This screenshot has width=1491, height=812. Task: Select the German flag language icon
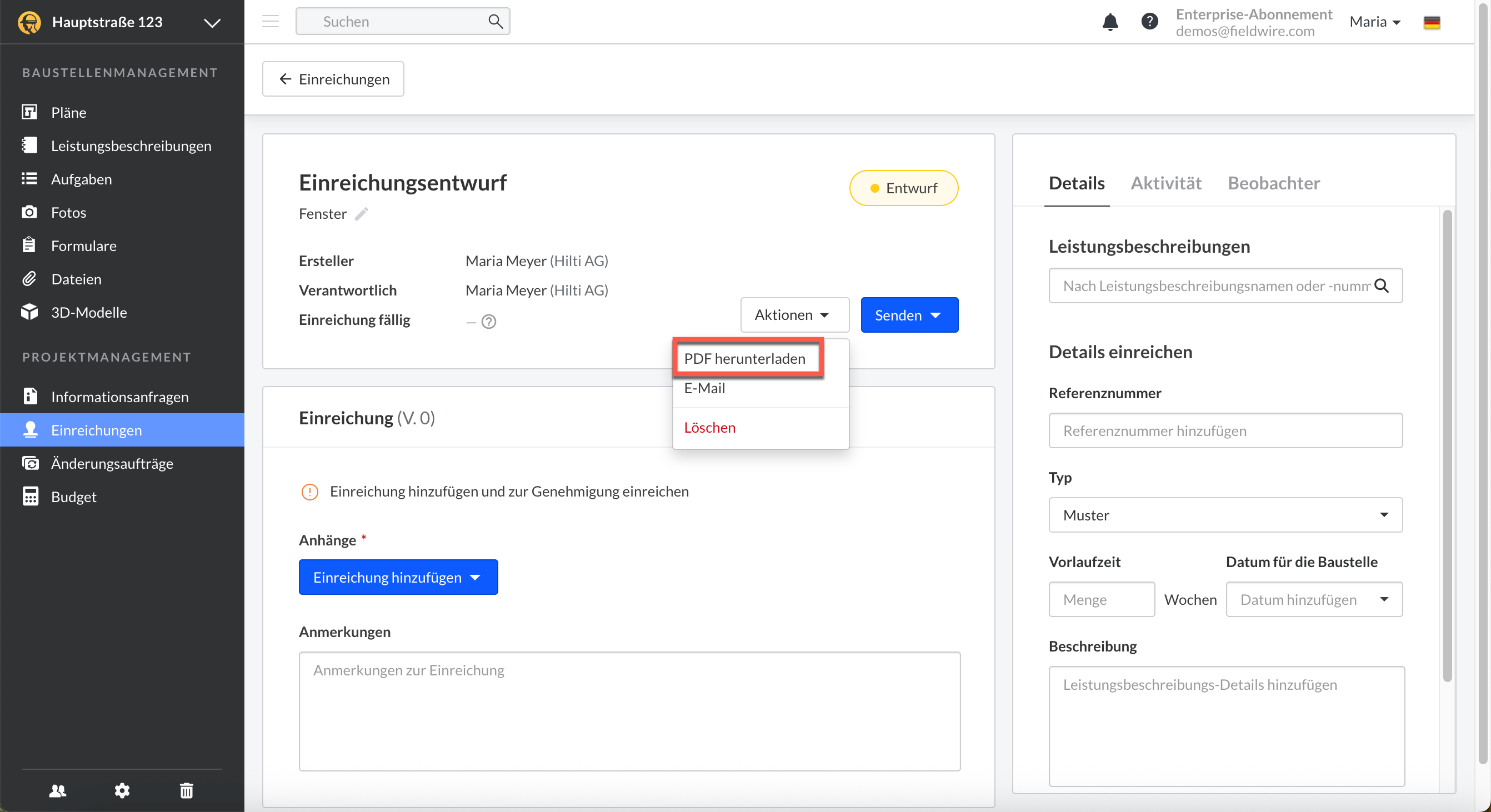[x=1432, y=23]
